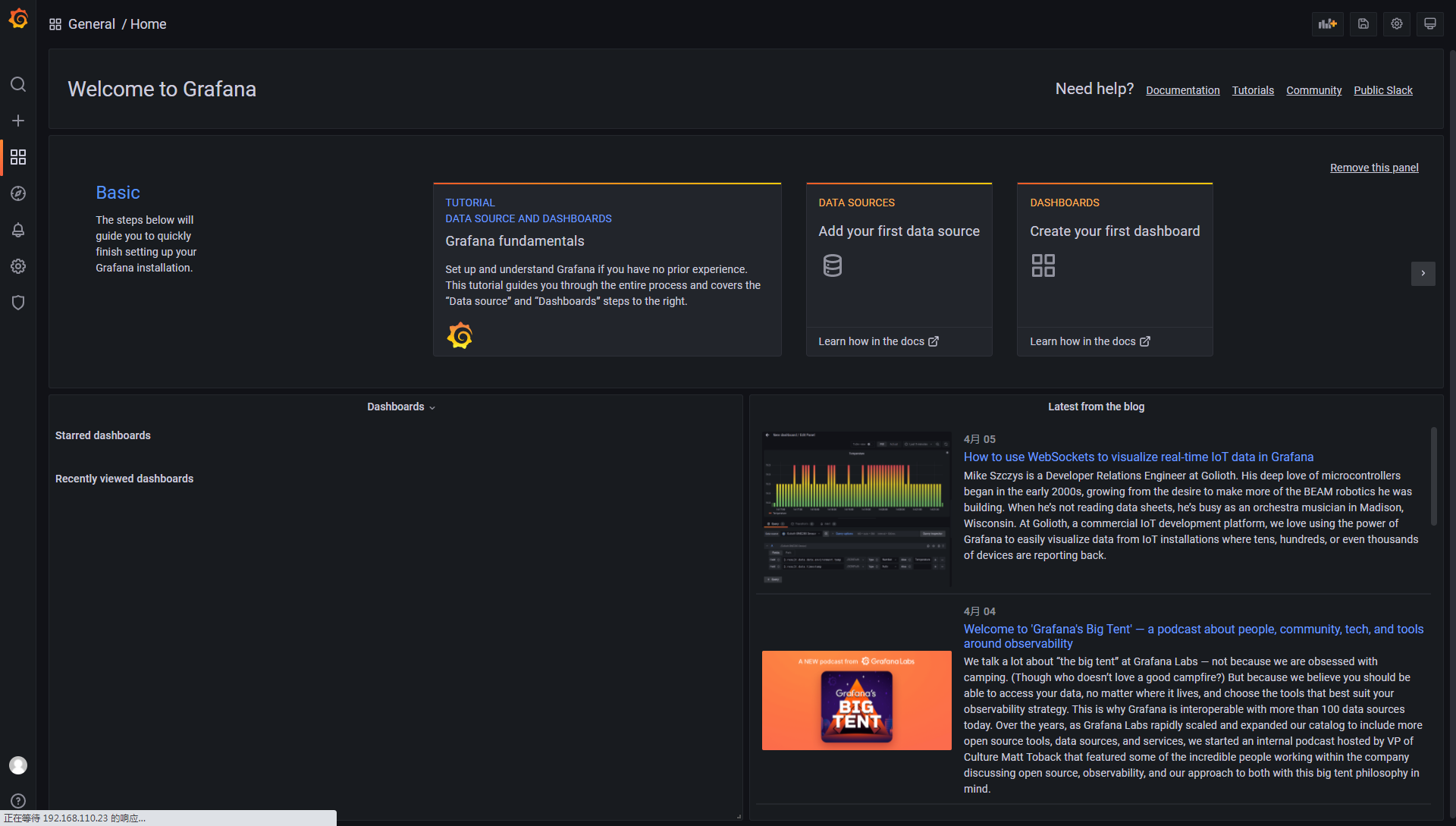The image size is (1456, 826).
Task: Open the Search dashboards magnifier icon
Action: tap(18, 84)
